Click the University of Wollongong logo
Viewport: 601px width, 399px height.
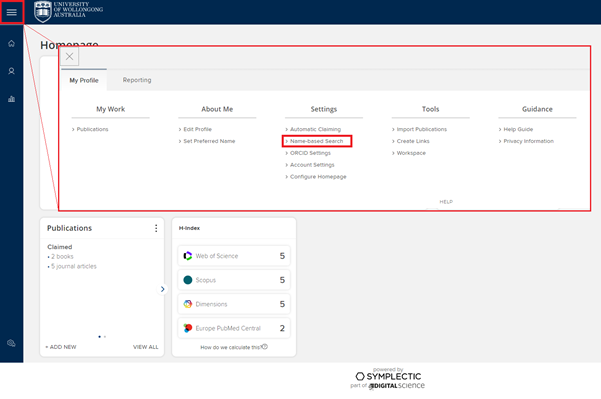(x=68, y=11)
